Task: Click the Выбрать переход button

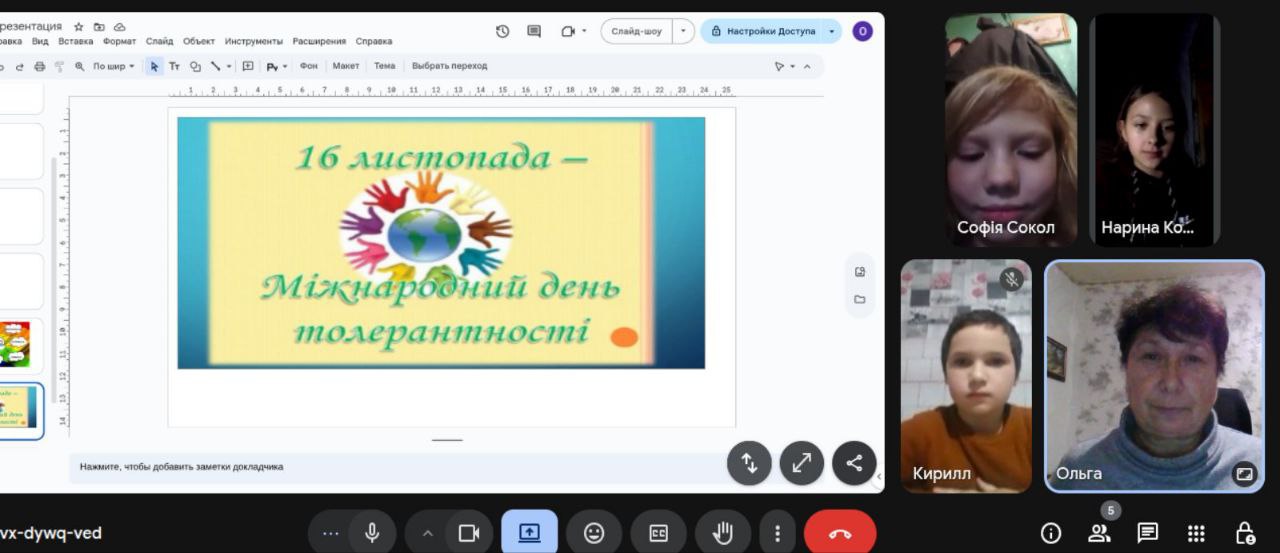Action: [449, 66]
